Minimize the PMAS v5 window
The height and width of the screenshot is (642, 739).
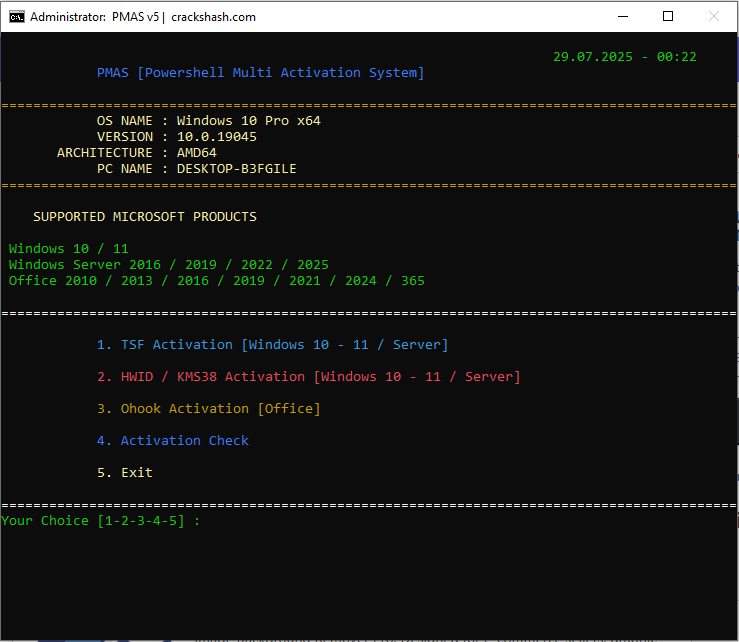pos(623,16)
